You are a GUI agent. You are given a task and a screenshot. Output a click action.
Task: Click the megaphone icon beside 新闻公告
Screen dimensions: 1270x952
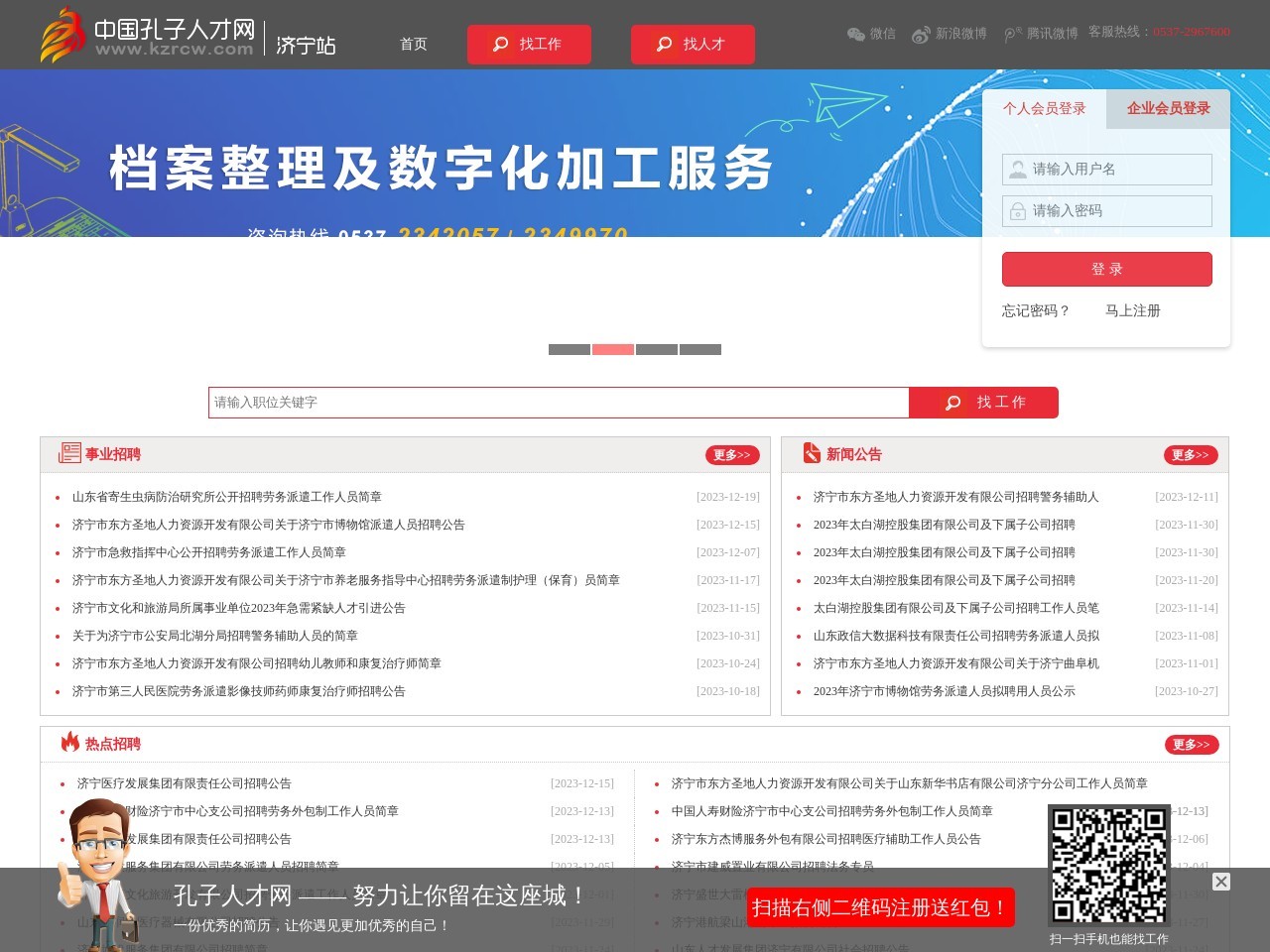coord(812,453)
